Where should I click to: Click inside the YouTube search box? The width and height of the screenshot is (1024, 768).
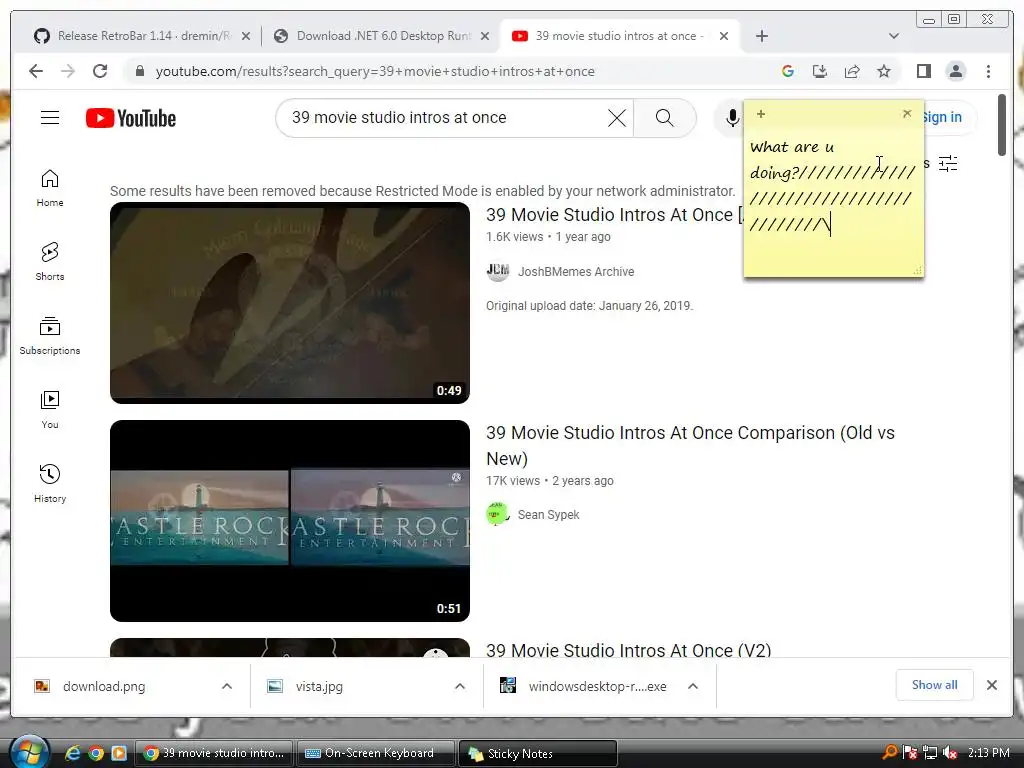point(444,118)
